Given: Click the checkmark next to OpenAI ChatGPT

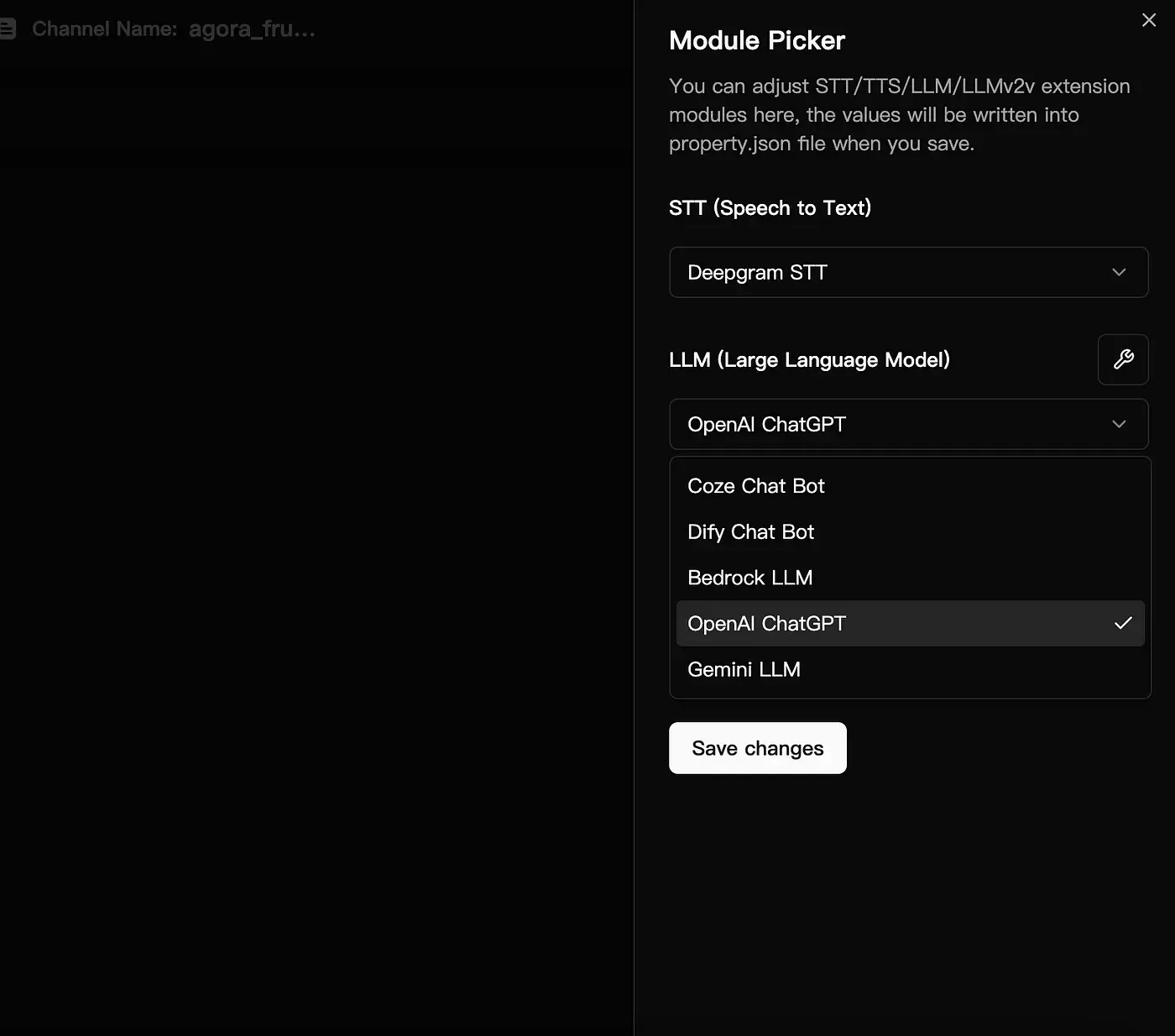Looking at the screenshot, I should click(1123, 623).
